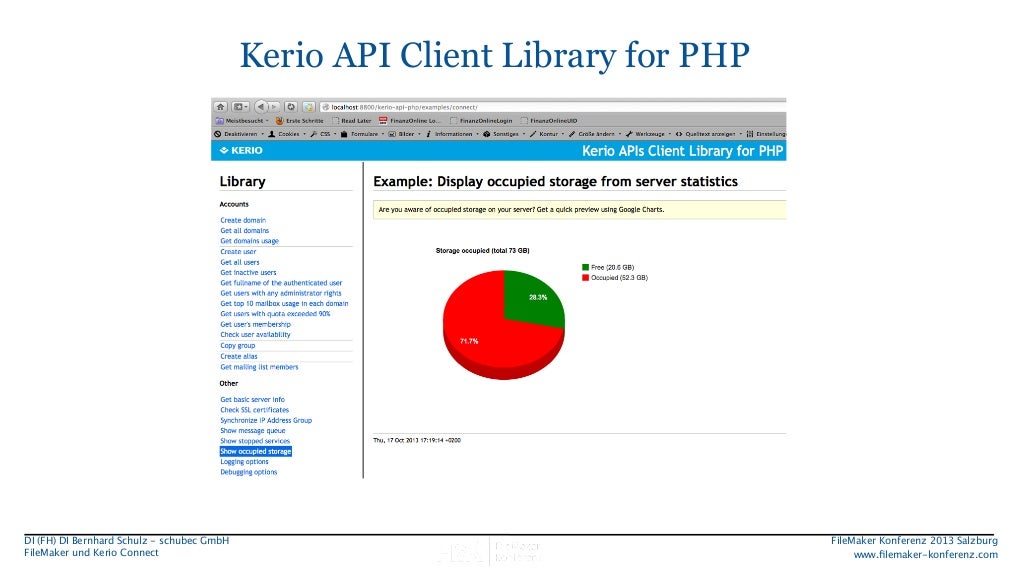This screenshot has width=1024, height=576.
Task: Click the green 28.3% pie slice
Action: (x=532, y=298)
